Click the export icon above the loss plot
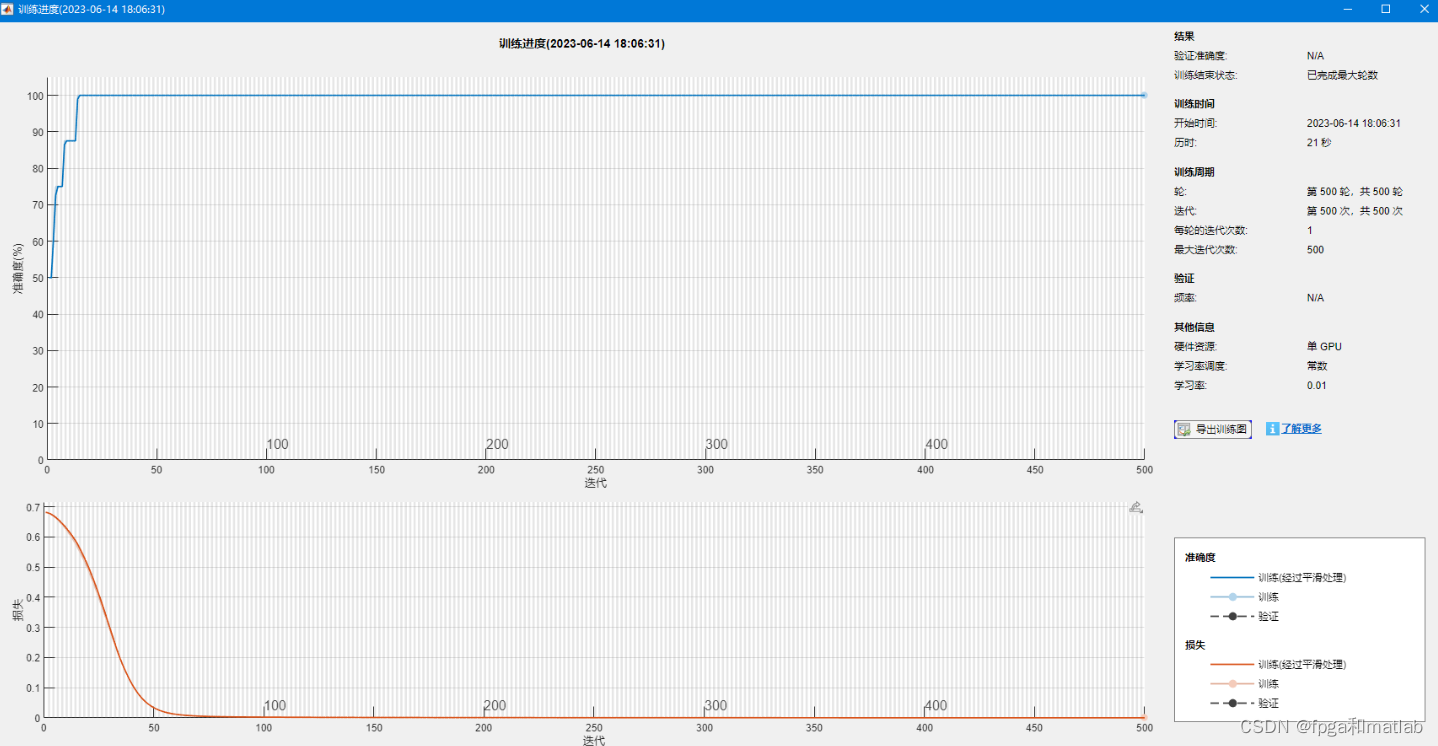Screen dimensions: 1438x746 (1135, 508)
